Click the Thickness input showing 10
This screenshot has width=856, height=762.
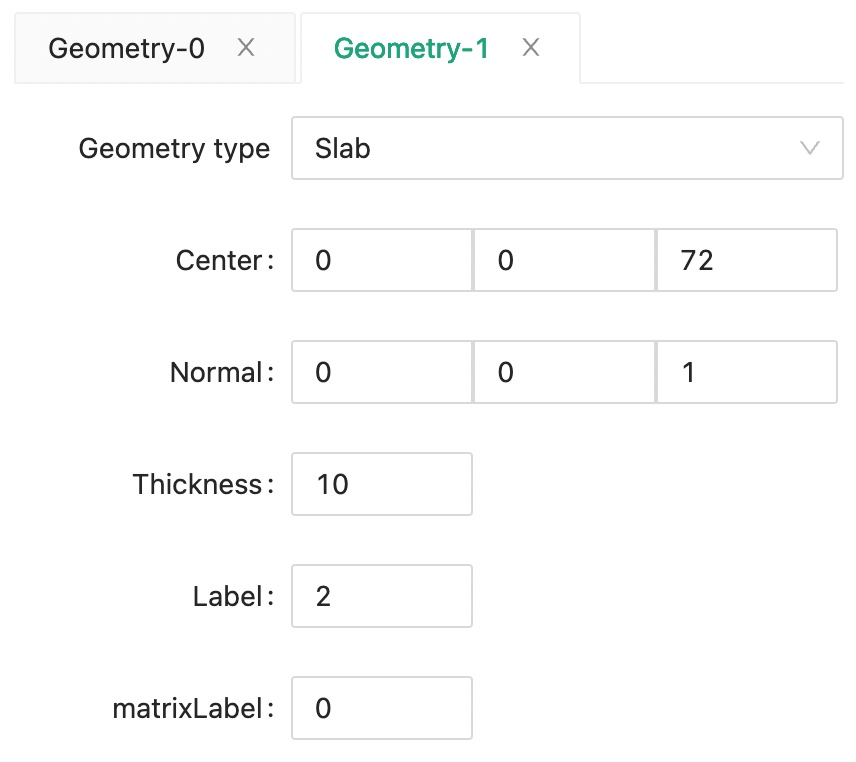click(x=381, y=485)
